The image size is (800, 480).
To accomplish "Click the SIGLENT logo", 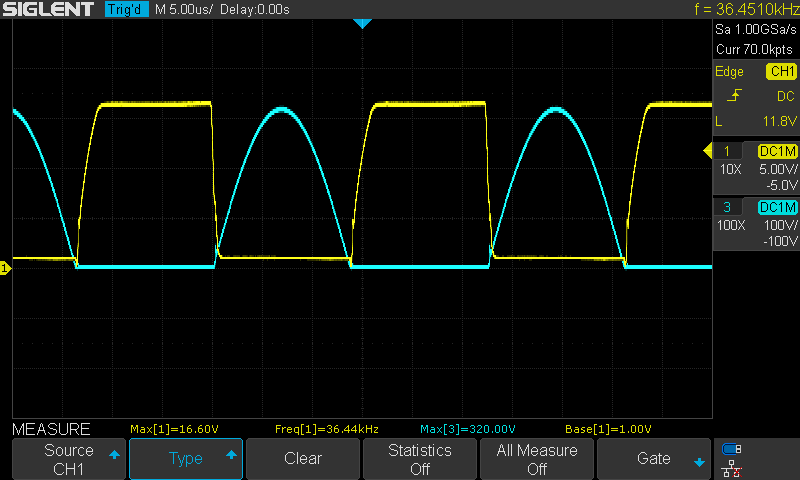I will click(x=48, y=9).
